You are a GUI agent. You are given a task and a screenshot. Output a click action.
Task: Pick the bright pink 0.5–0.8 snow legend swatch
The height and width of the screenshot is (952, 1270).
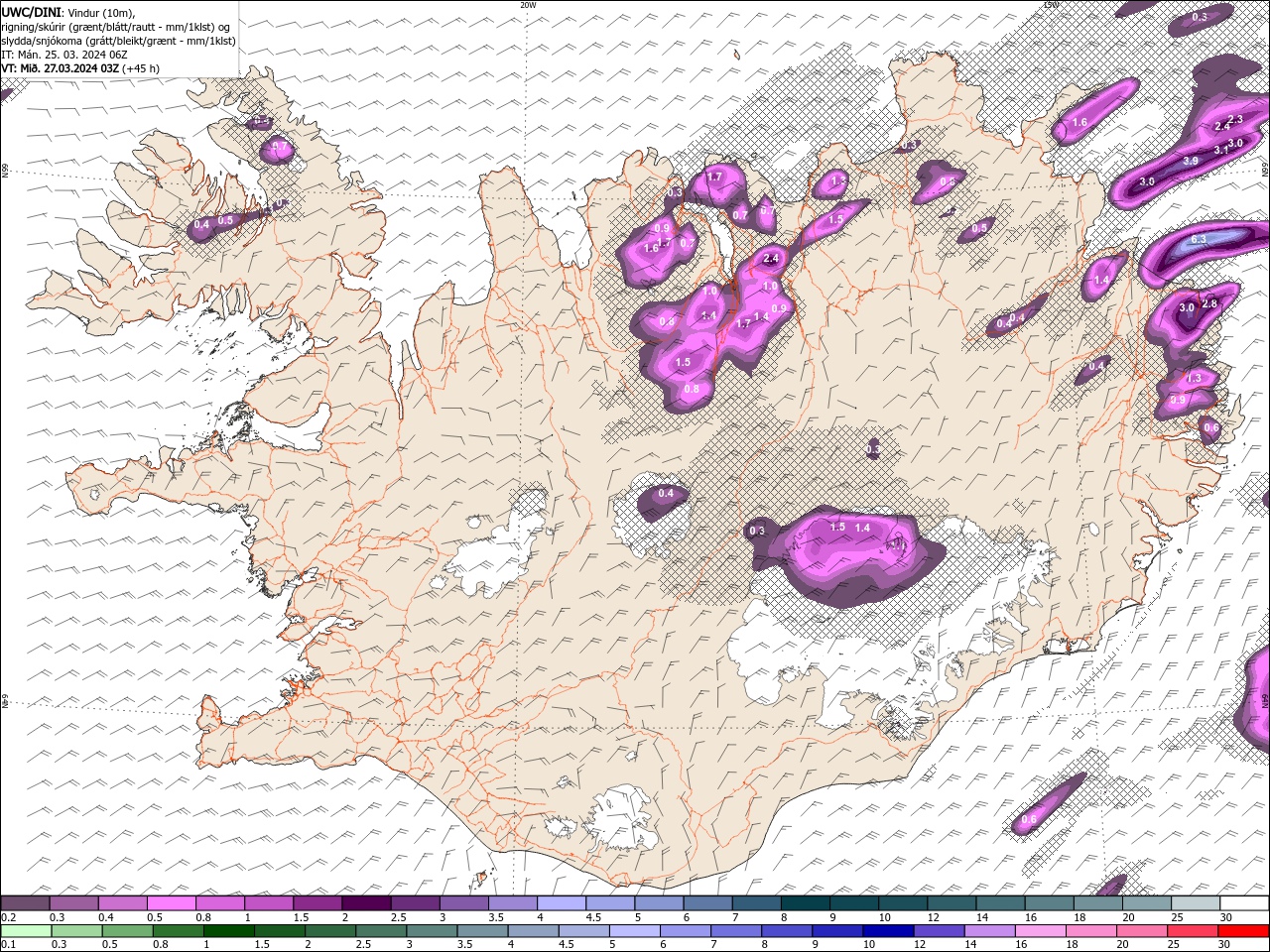tap(172, 903)
